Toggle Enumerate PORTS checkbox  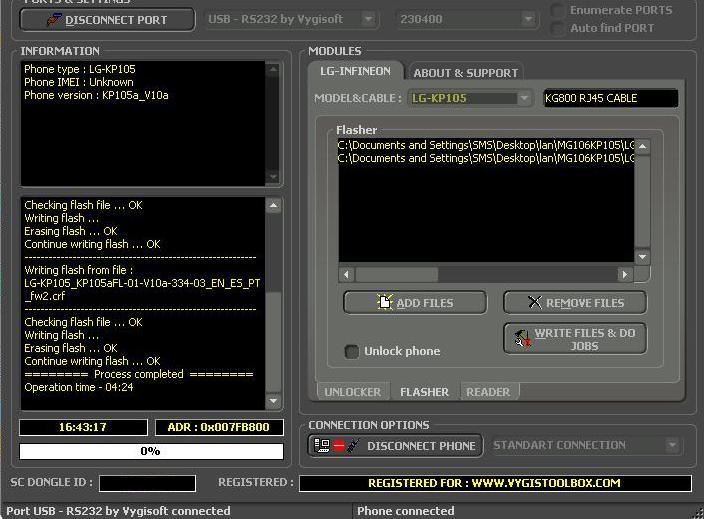[557, 10]
